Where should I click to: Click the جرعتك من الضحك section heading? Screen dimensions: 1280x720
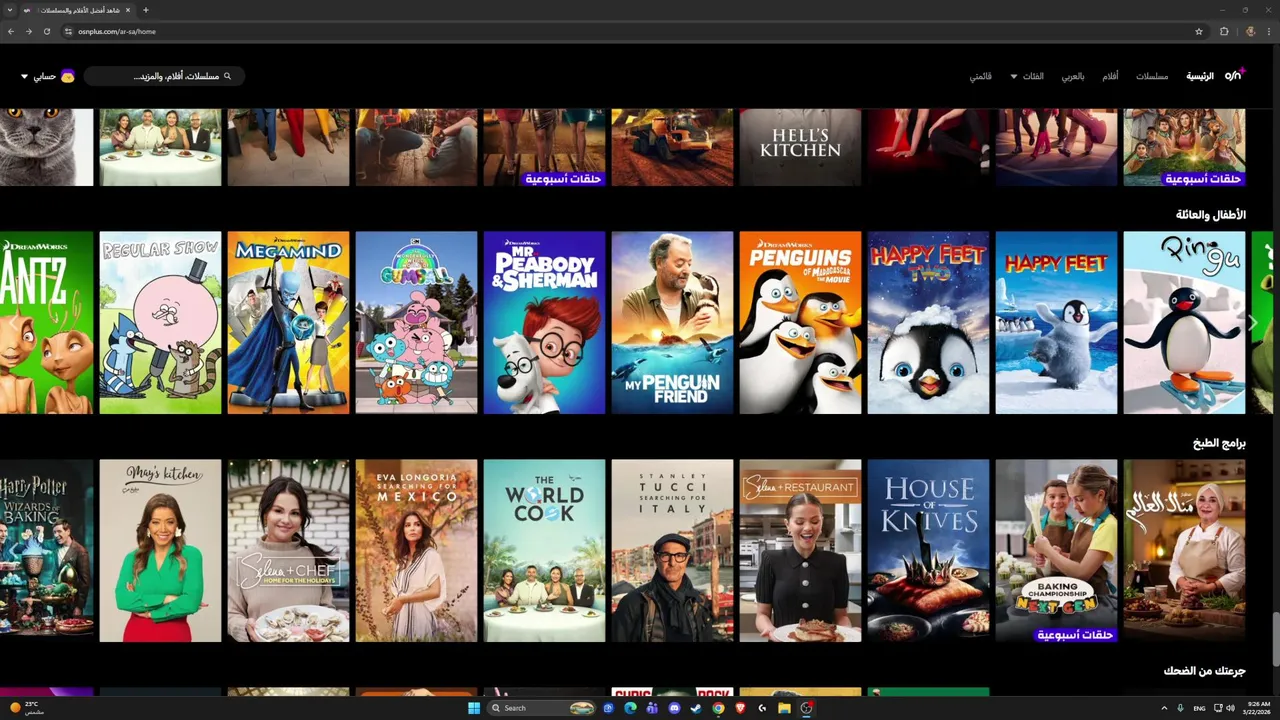(1205, 671)
